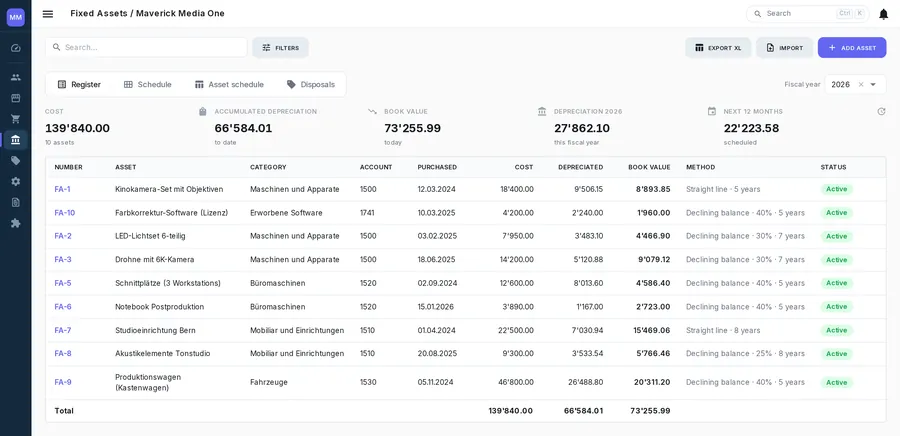Sort by the Cost column header
Viewport: 900px width, 436px height.
(524, 168)
